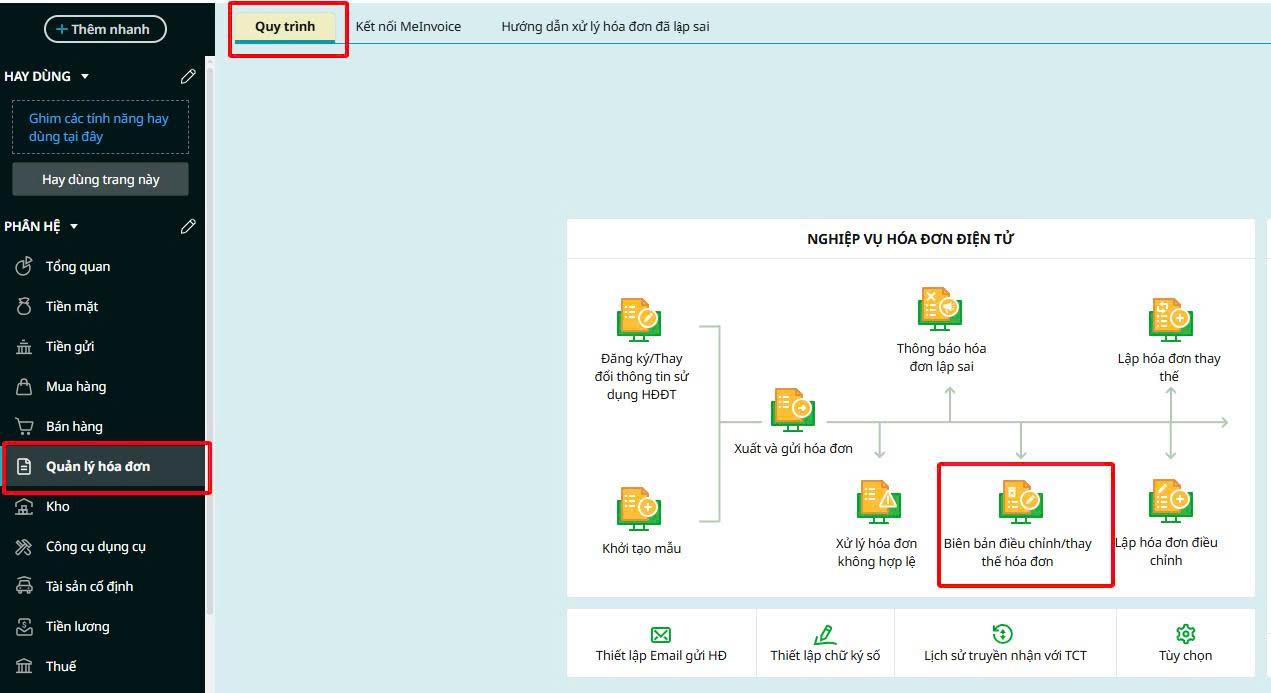Open Xuất và gửi hóa đơn step
The image size is (1271, 693).
pos(793,410)
